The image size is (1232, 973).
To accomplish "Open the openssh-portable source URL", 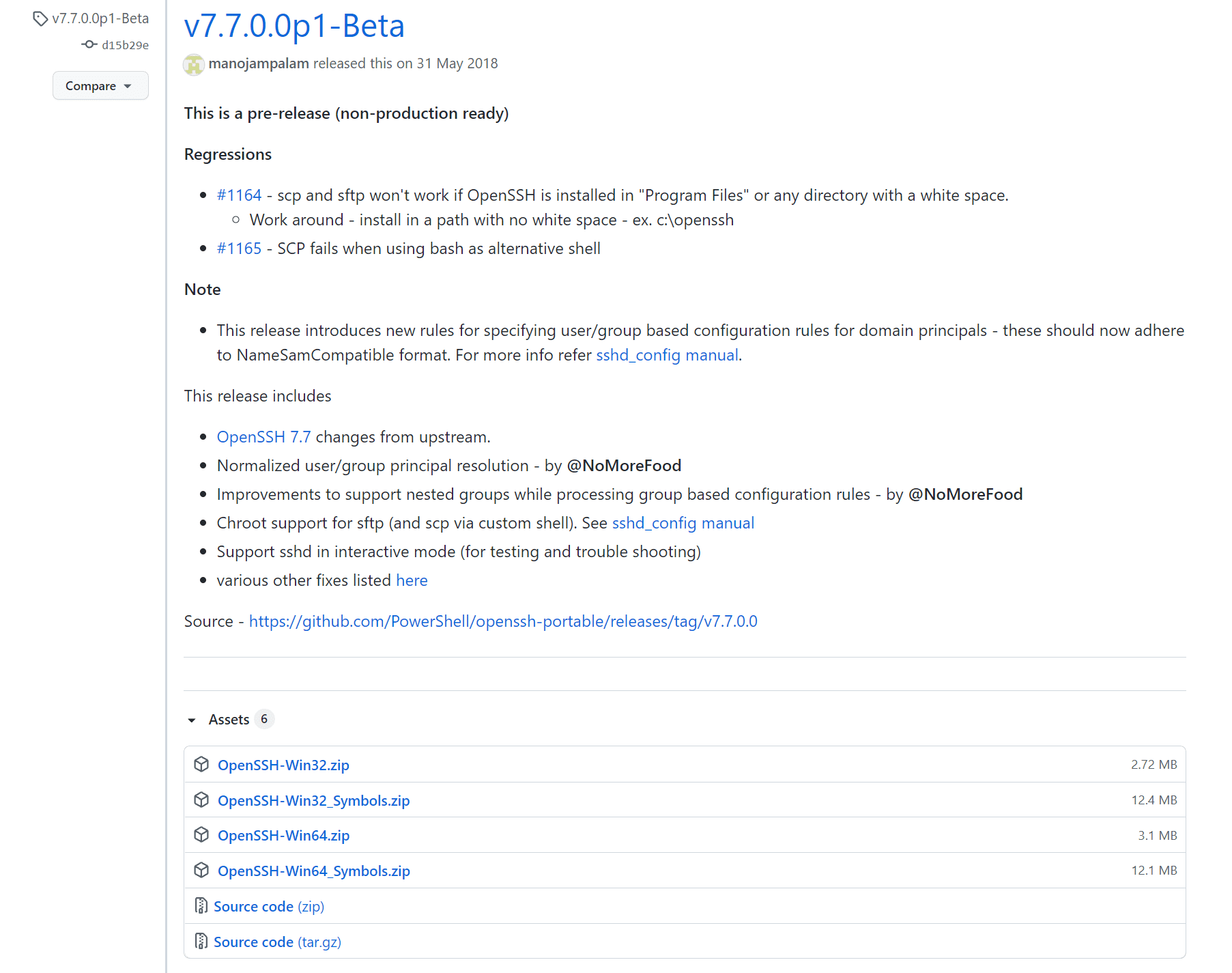I will tap(503, 621).
